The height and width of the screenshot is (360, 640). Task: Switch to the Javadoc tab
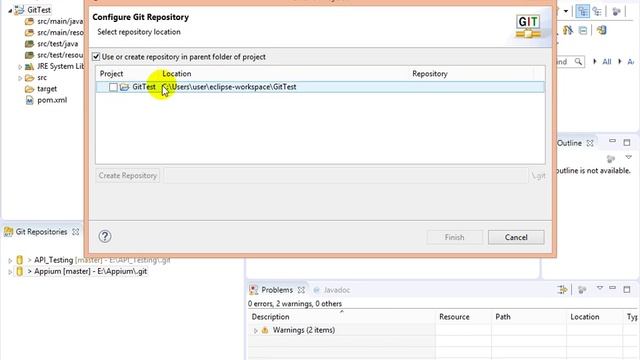(x=337, y=290)
